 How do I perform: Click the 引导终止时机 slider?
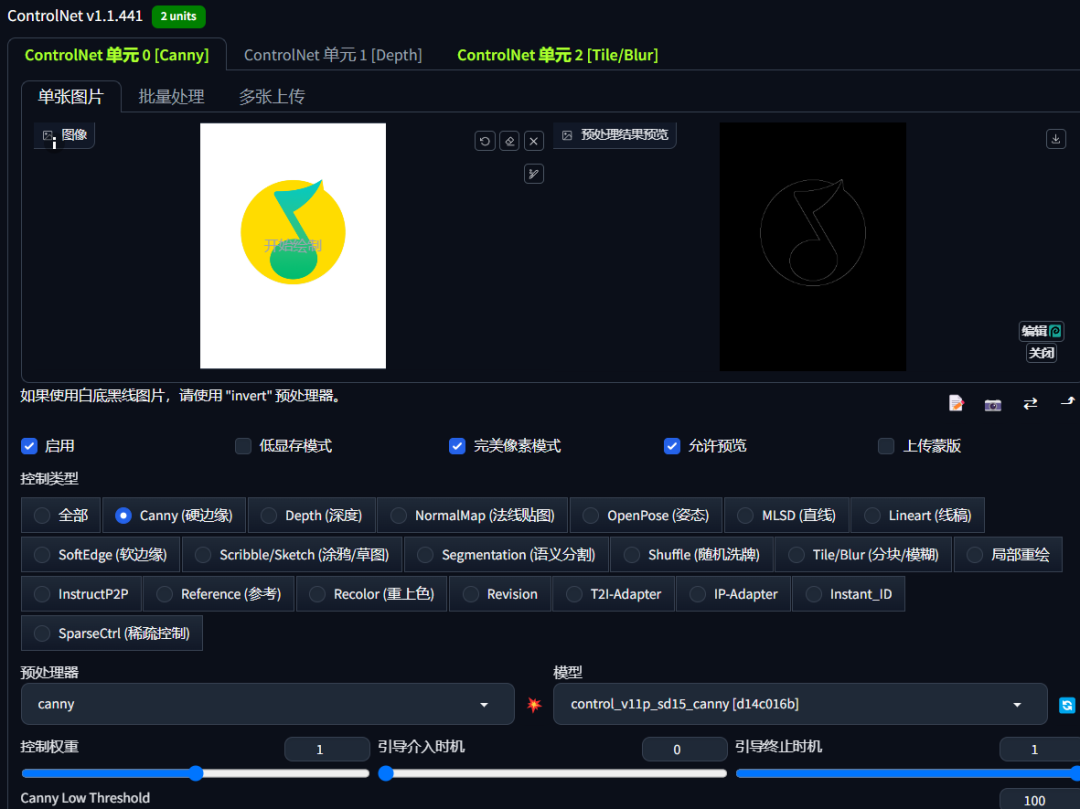[908, 773]
